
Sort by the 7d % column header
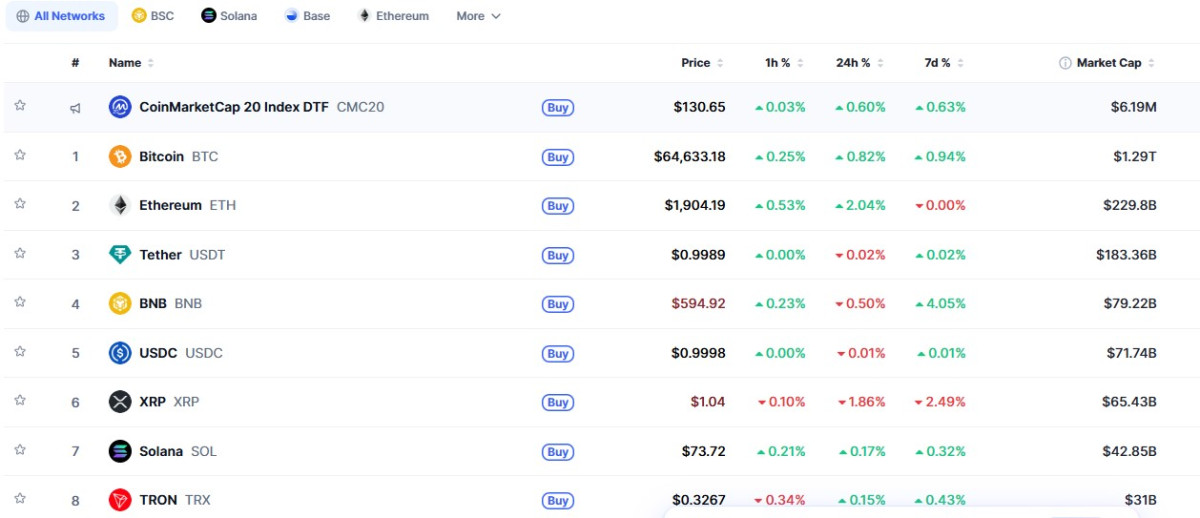tap(944, 63)
